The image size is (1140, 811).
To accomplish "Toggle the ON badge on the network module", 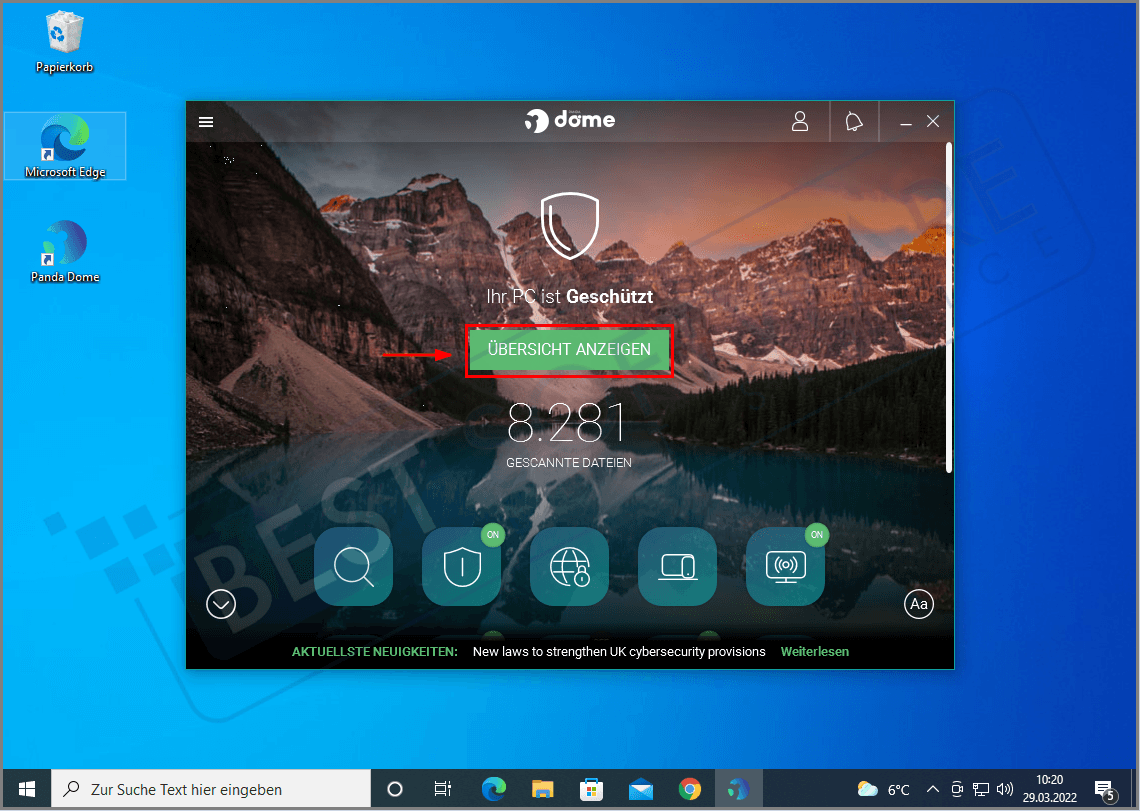I will tap(816, 535).
